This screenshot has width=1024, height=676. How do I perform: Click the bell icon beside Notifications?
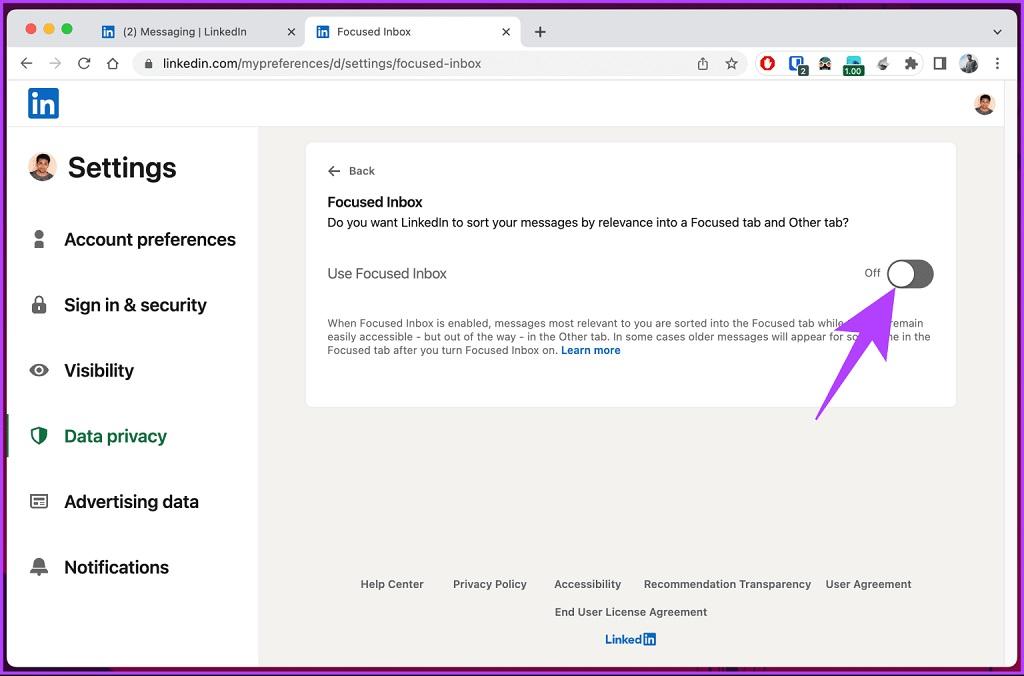click(x=39, y=566)
